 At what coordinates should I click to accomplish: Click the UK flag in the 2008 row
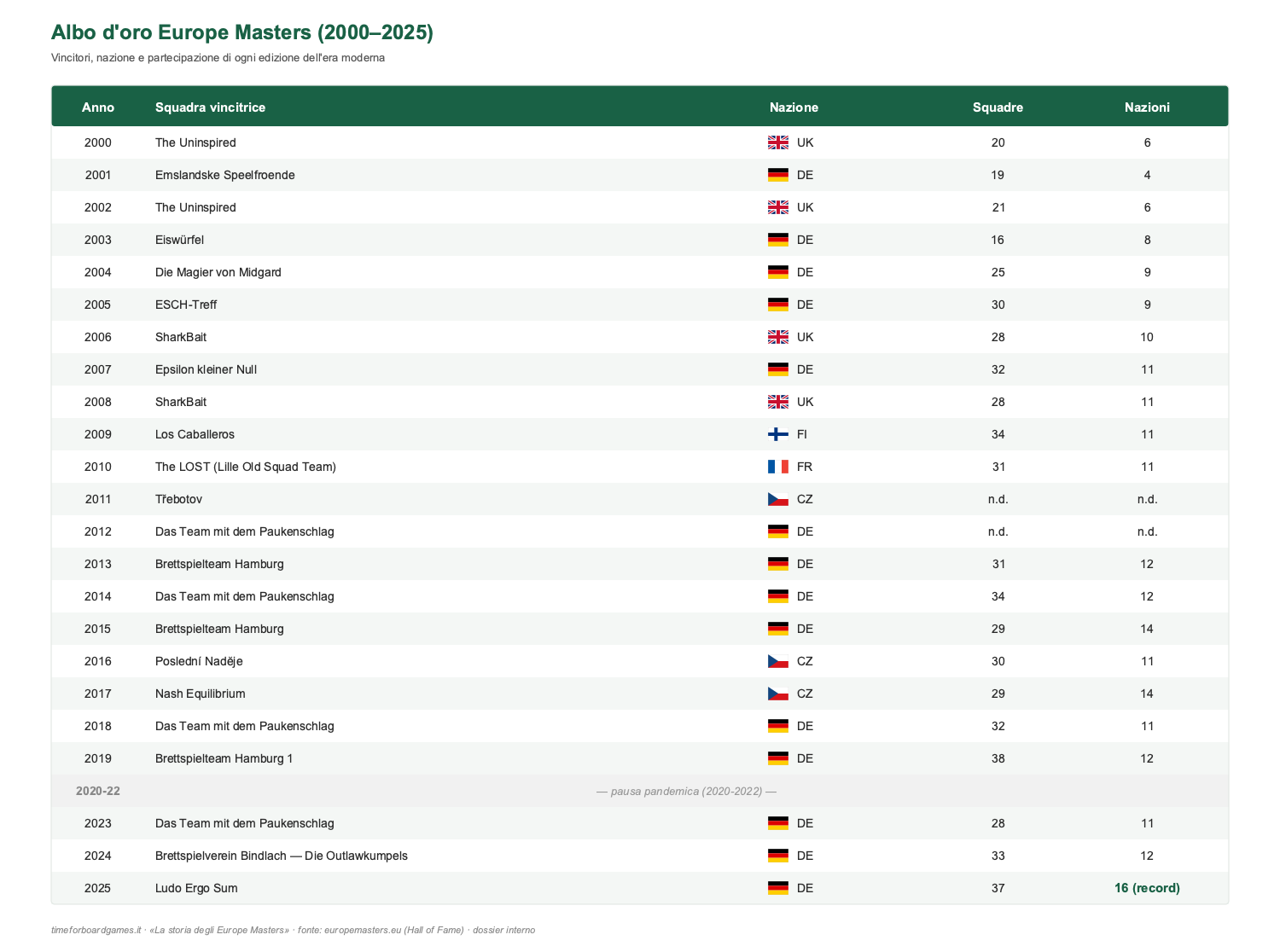pyautogui.click(x=777, y=402)
